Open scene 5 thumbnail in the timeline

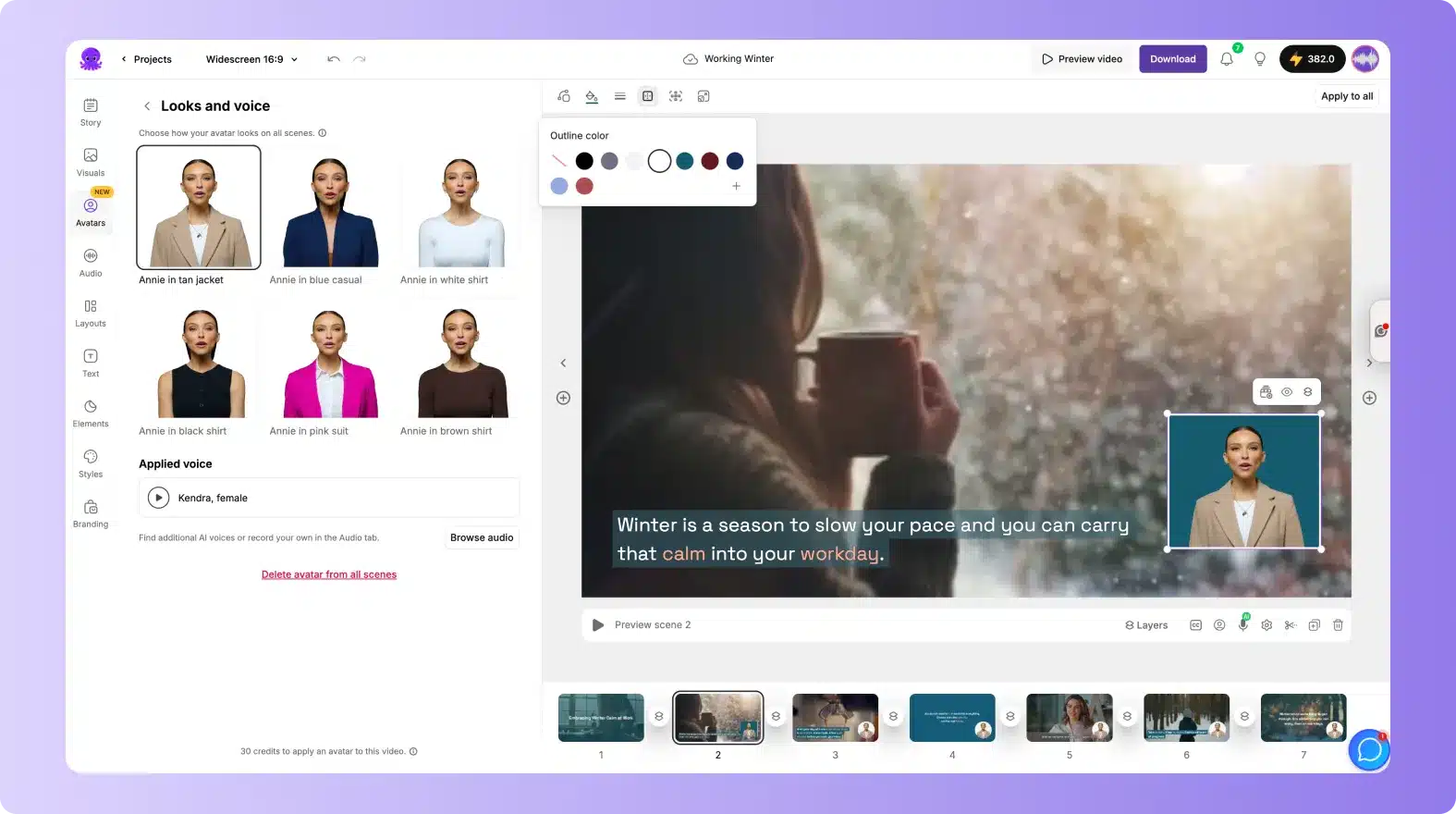(1070, 718)
